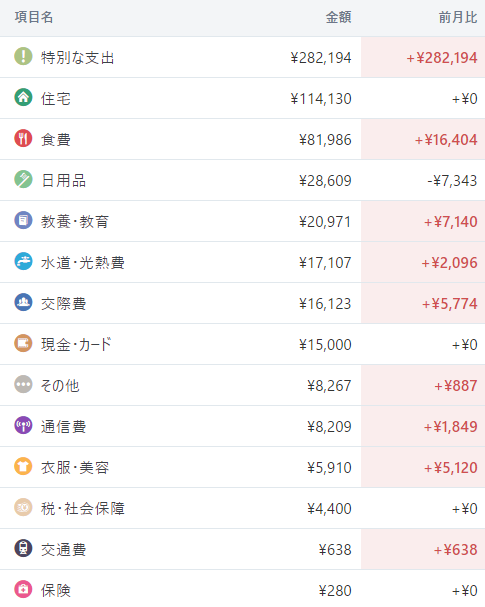Click the 前月比 column header
This screenshot has height=607, width=485.
[x=458, y=17]
